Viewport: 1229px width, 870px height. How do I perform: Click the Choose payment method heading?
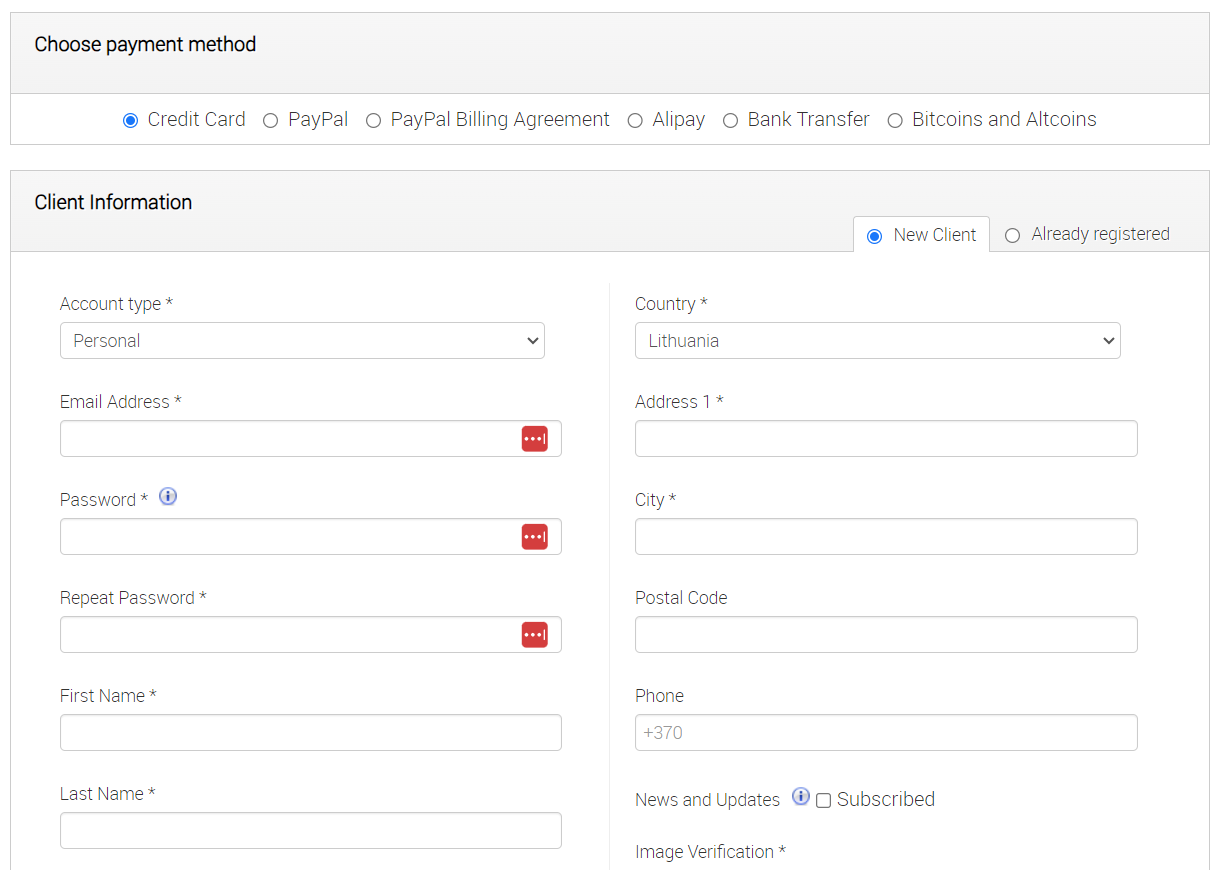[145, 45]
